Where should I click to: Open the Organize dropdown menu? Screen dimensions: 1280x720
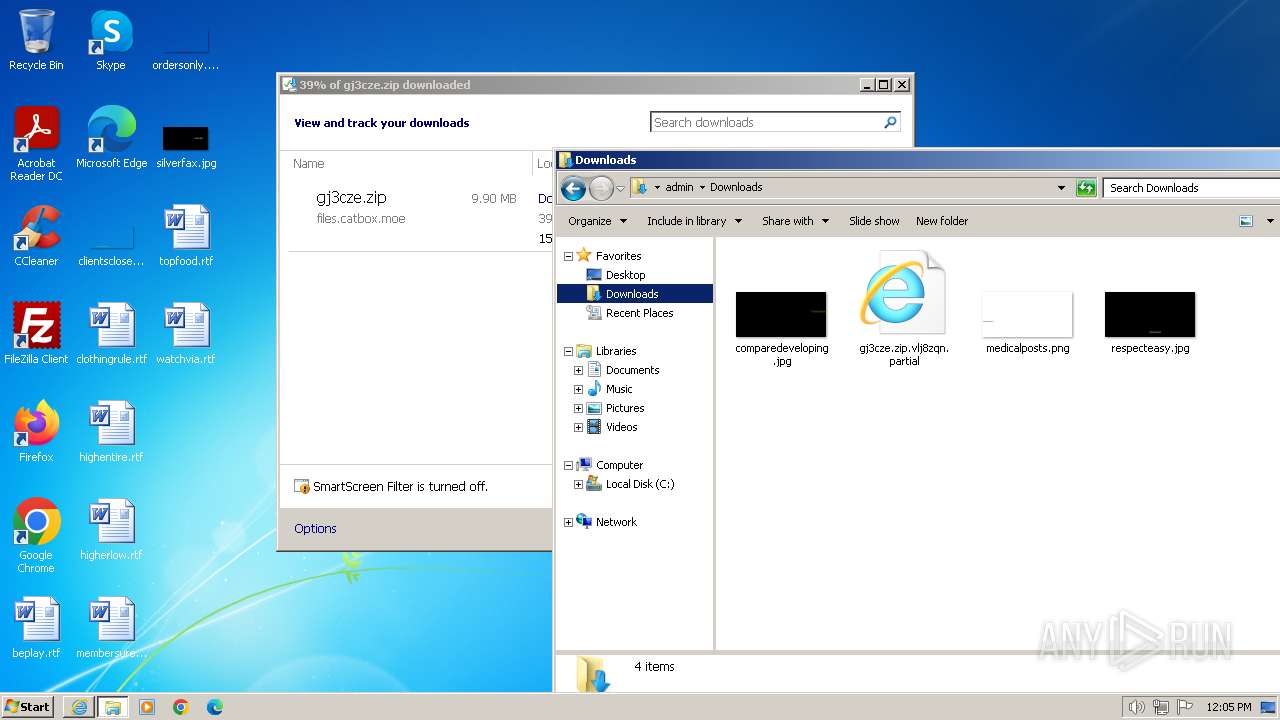click(597, 221)
